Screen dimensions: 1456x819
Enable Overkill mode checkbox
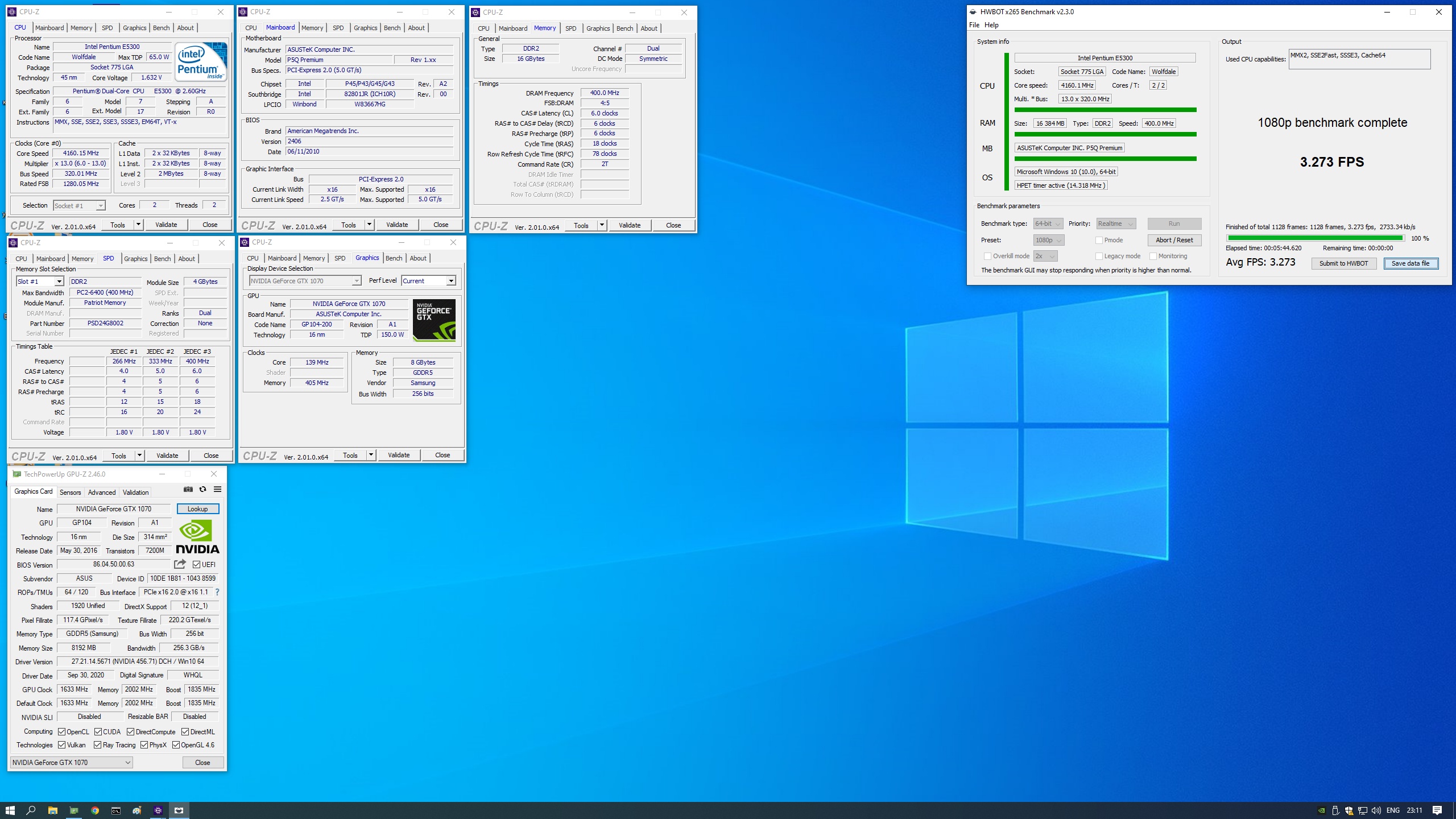(987, 256)
